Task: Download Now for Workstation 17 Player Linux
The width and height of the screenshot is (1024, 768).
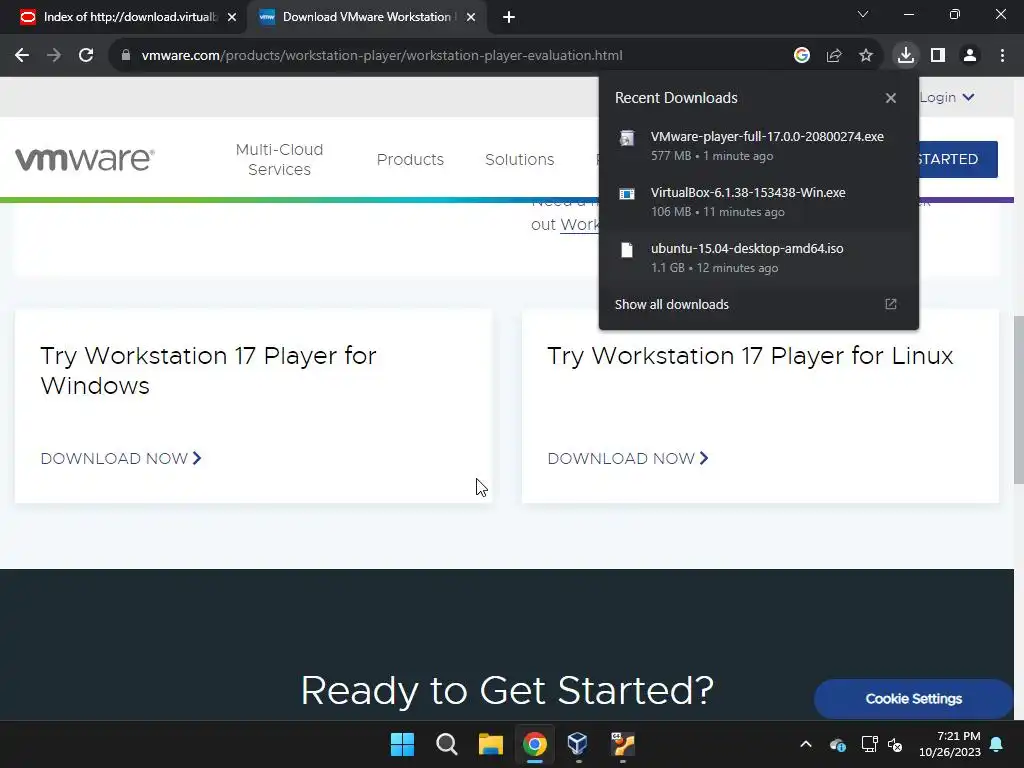Action: [x=628, y=458]
